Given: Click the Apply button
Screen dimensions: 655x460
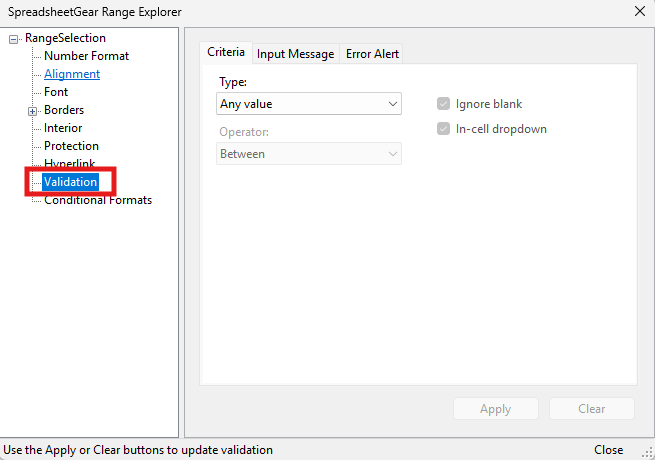Looking at the screenshot, I should [495, 409].
